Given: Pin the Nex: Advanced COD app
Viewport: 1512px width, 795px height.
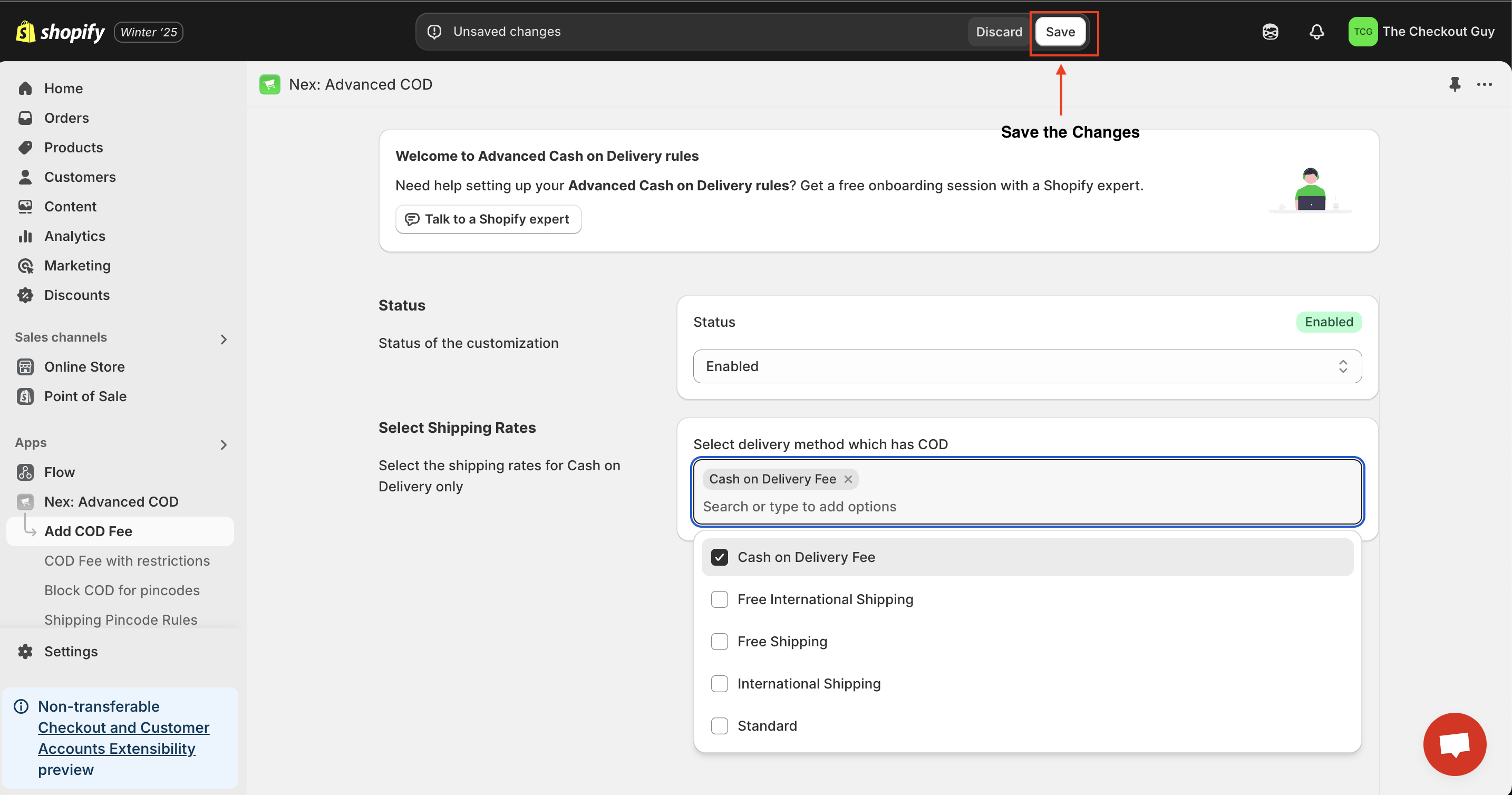Looking at the screenshot, I should [1455, 84].
